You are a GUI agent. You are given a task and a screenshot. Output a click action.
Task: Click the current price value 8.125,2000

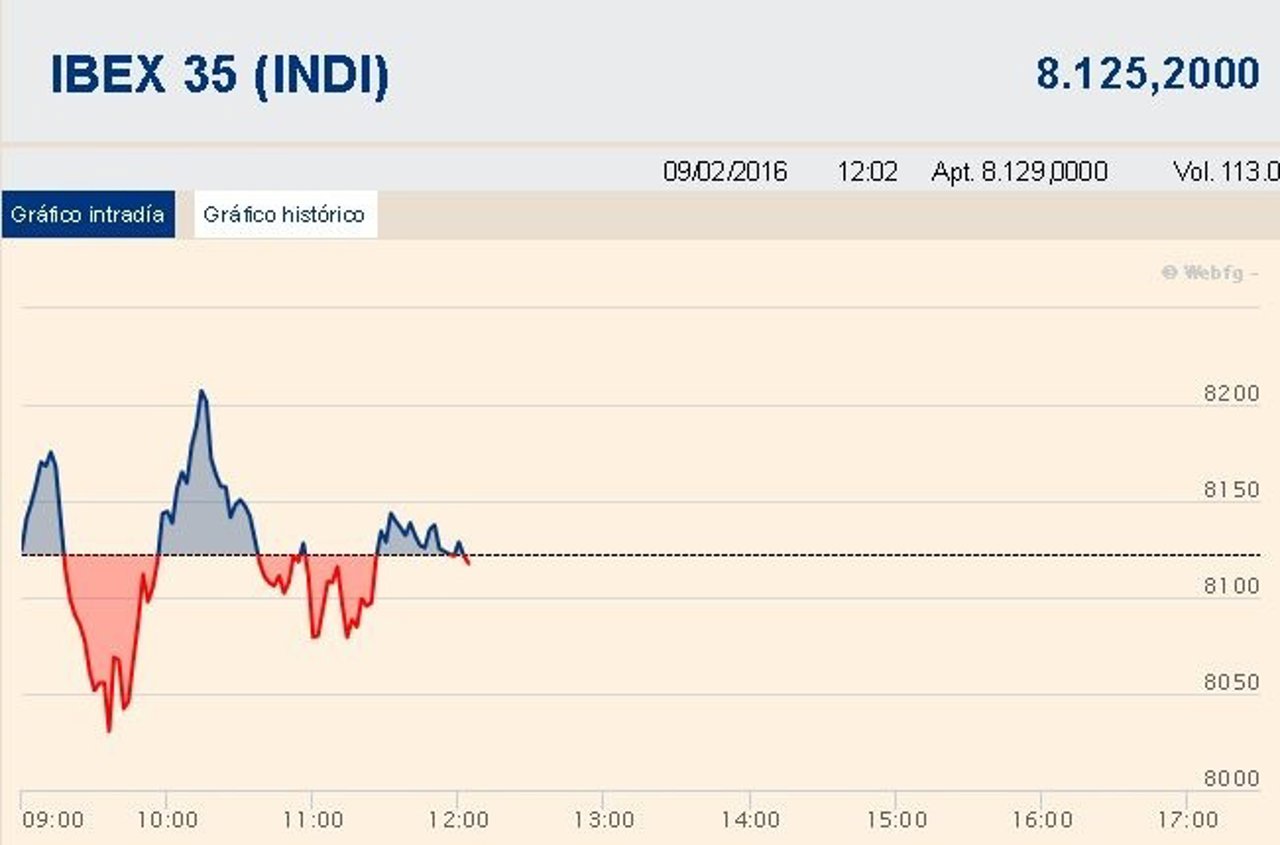[x=1150, y=72]
